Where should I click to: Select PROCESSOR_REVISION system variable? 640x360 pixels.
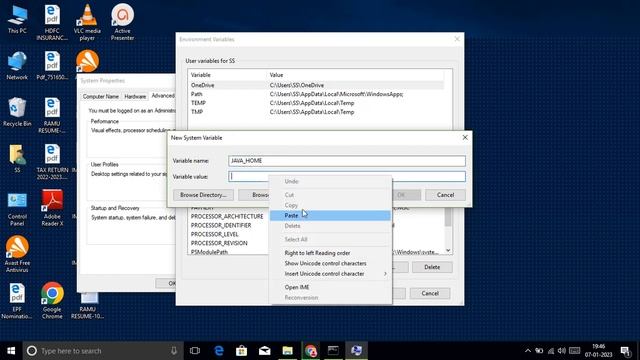click(219, 243)
